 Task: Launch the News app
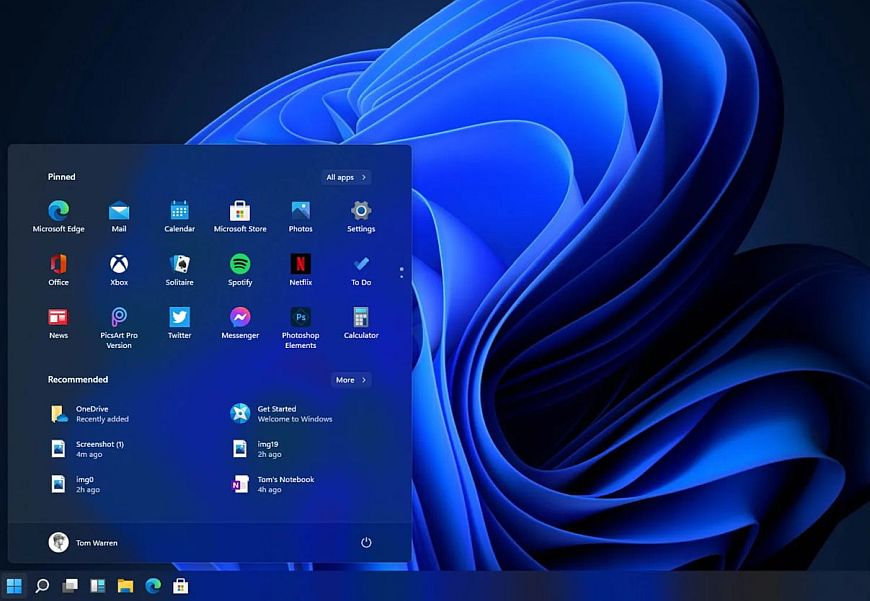(x=58, y=323)
